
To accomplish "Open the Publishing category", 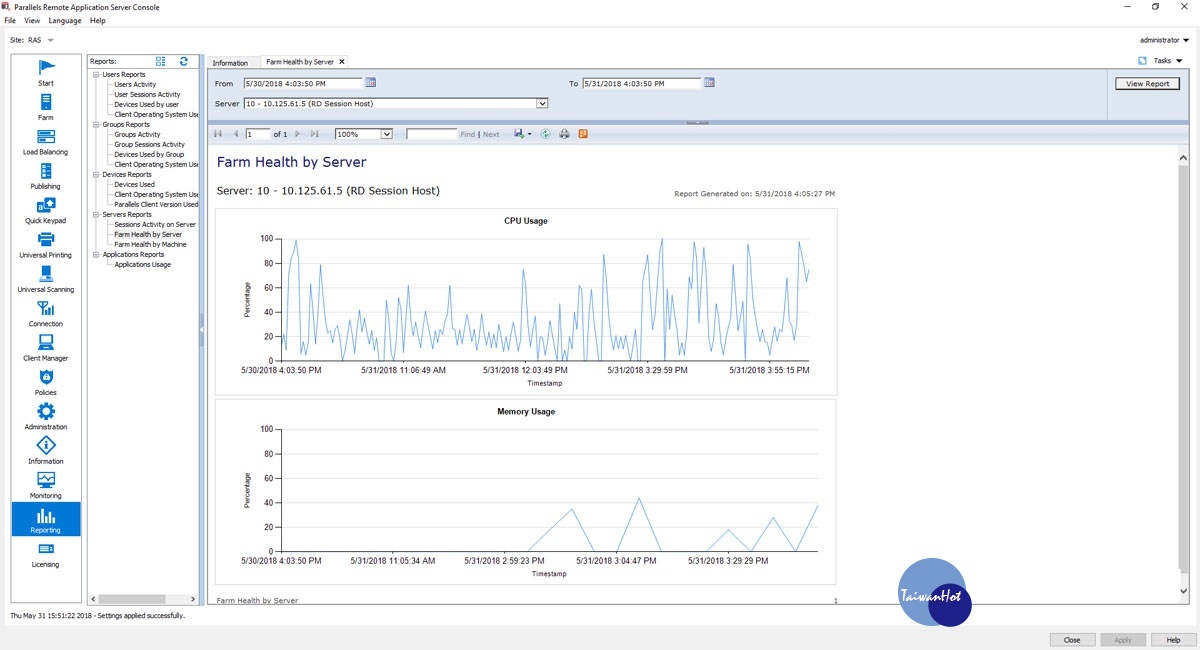I will coord(46,176).
